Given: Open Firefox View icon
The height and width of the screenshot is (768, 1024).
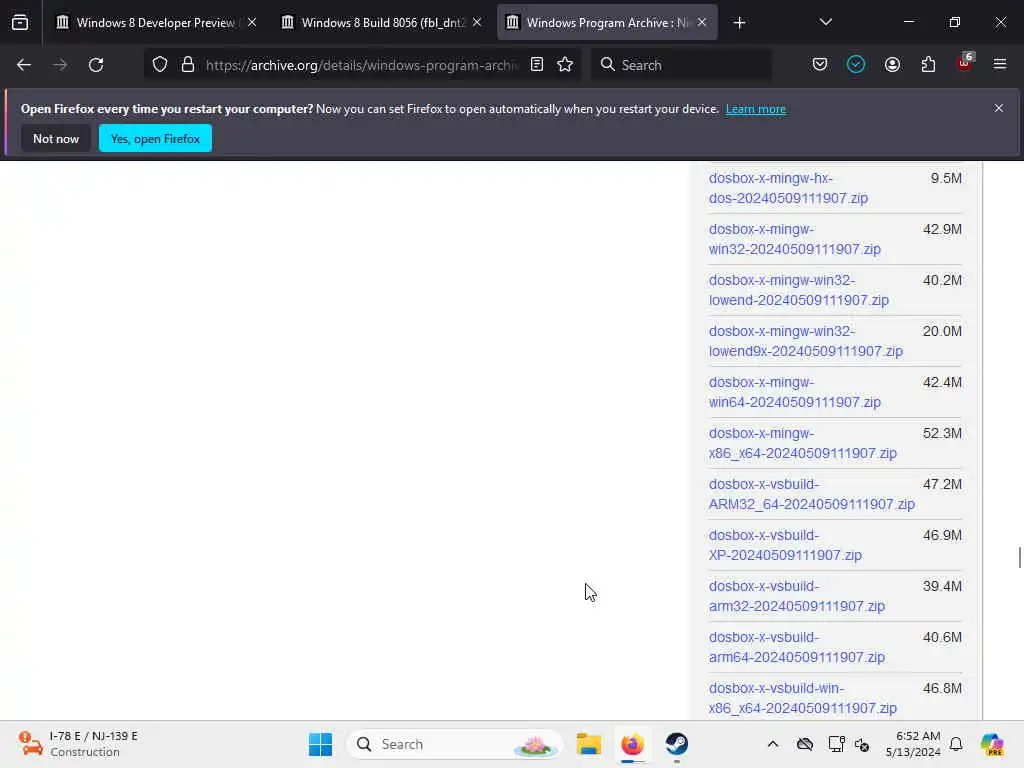Looking at the screenshot, I should point(20,23).
